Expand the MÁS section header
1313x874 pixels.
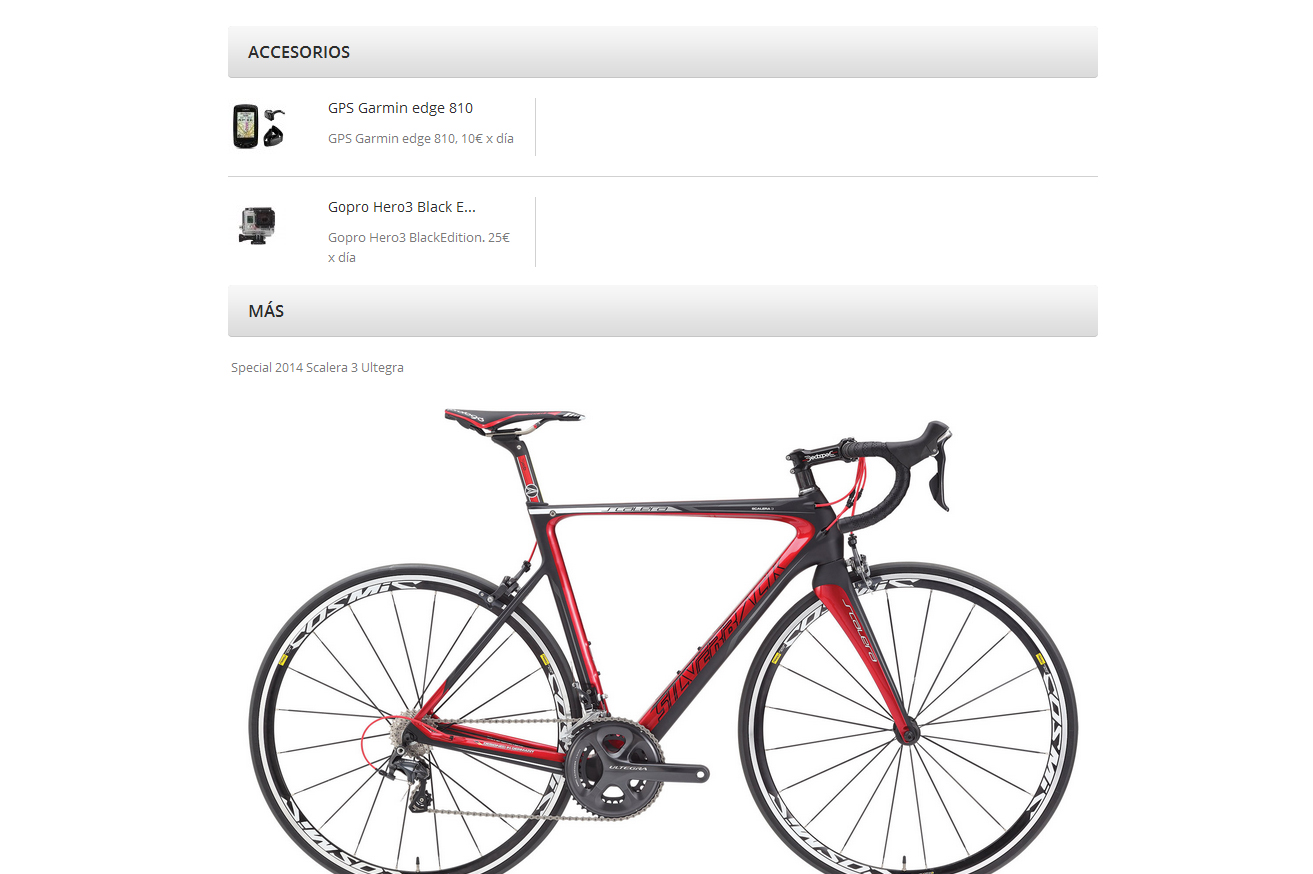point(663,311)
